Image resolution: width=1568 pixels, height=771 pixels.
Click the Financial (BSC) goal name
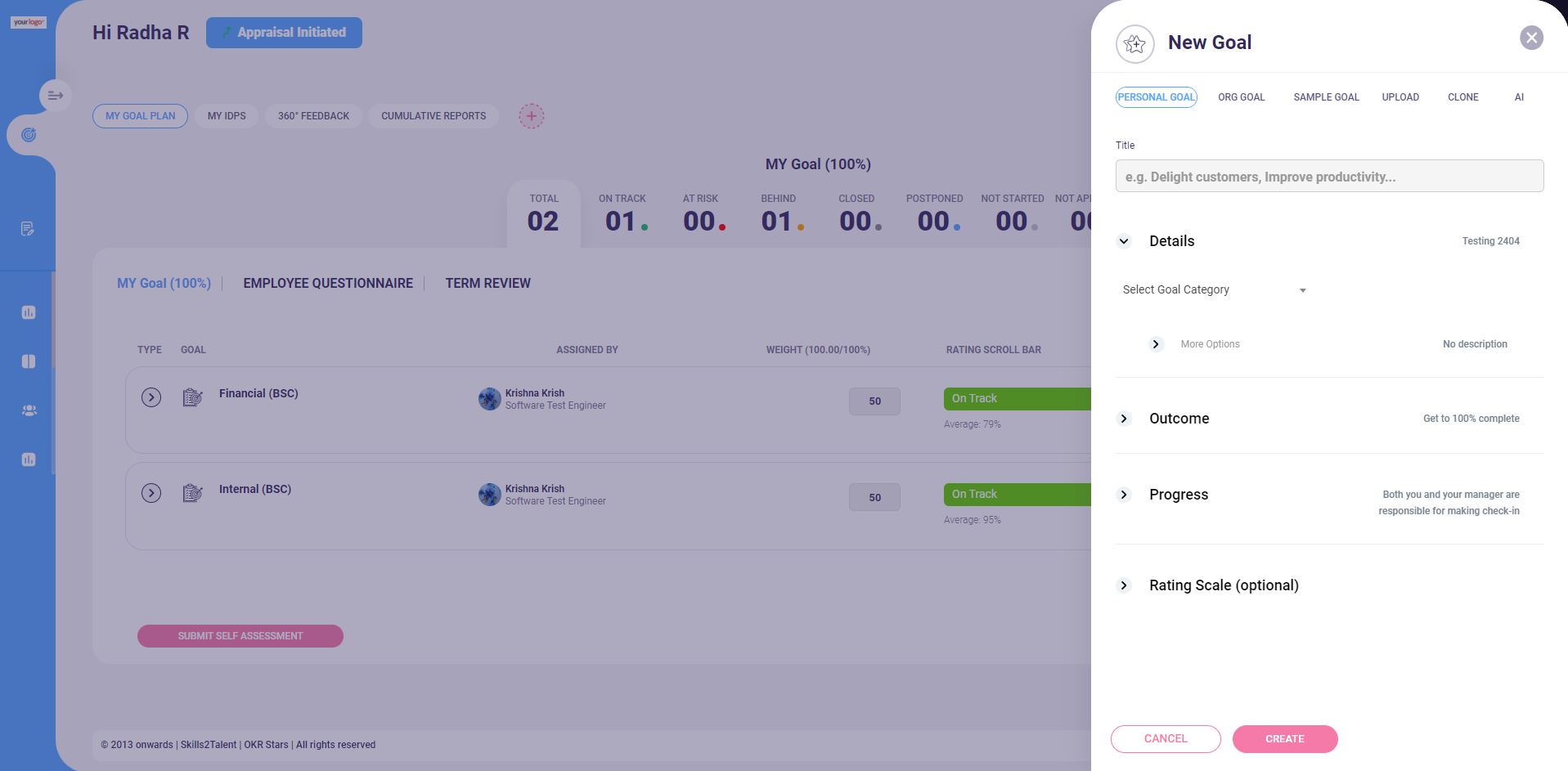point(258,393)
